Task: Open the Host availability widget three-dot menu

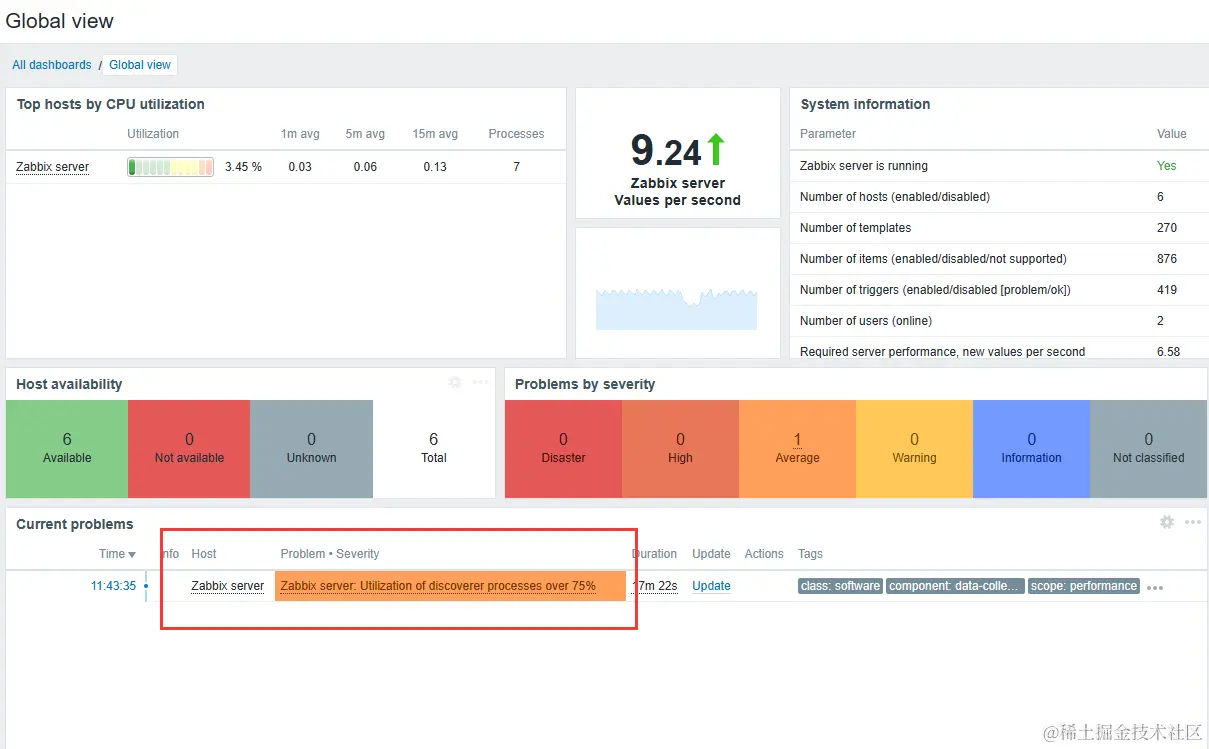Action: coord(481,382)
